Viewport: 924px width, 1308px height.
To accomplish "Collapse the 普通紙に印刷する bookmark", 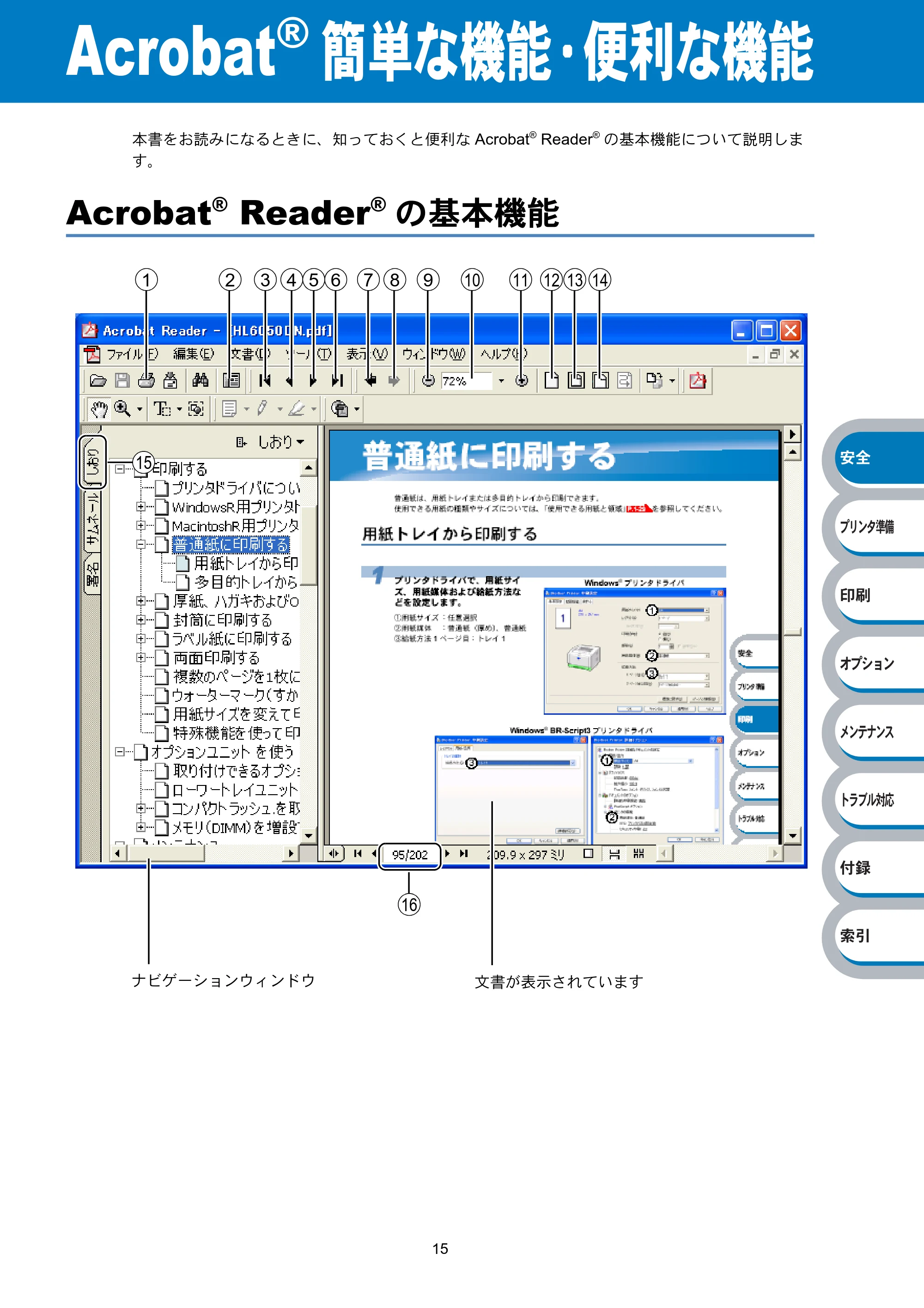I will point(140,545).
